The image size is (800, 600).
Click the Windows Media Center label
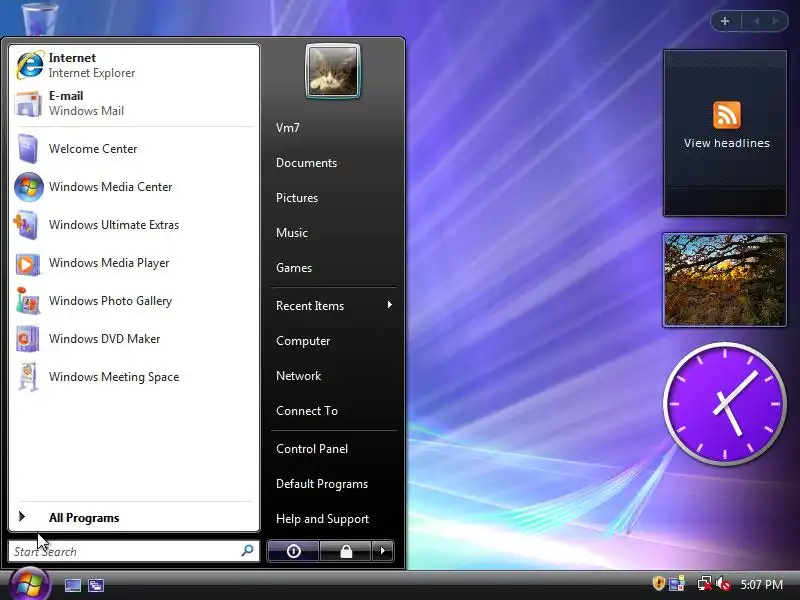(110, 187)
